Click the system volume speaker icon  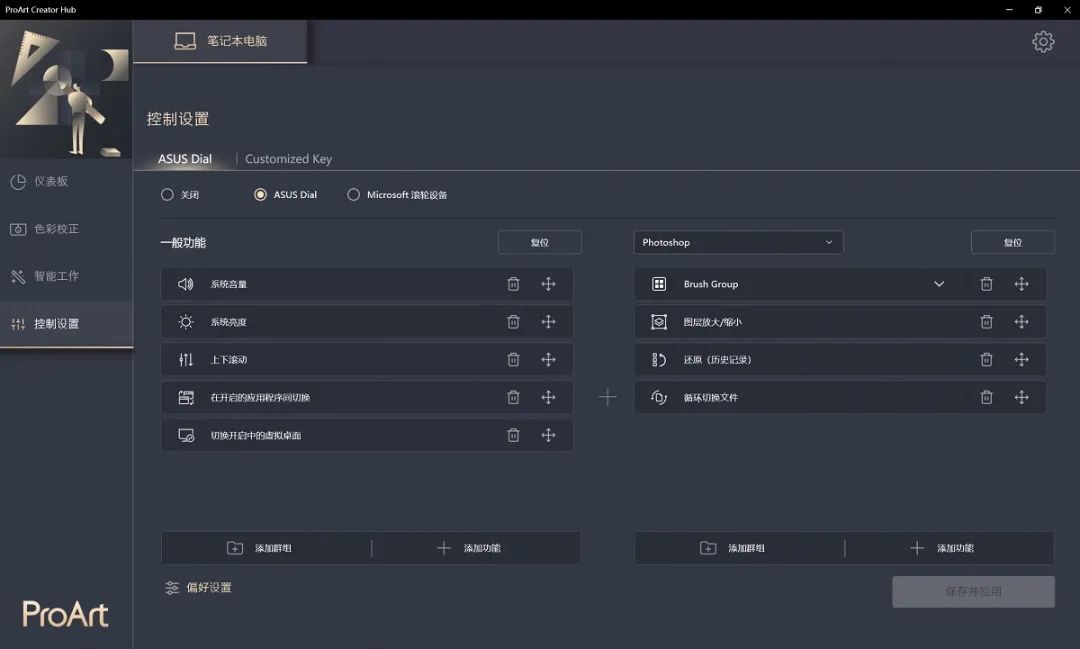click(x=185, y=284)
